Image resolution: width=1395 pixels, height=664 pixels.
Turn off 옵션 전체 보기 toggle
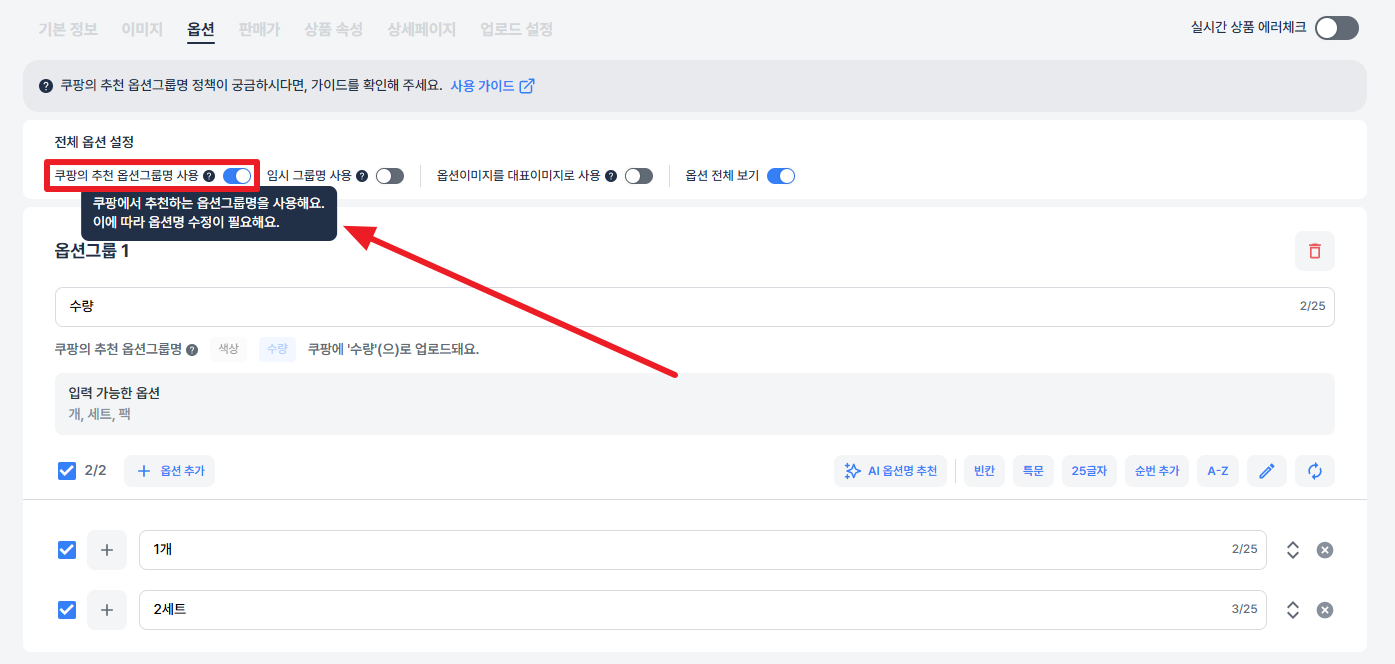coord(781,176)
